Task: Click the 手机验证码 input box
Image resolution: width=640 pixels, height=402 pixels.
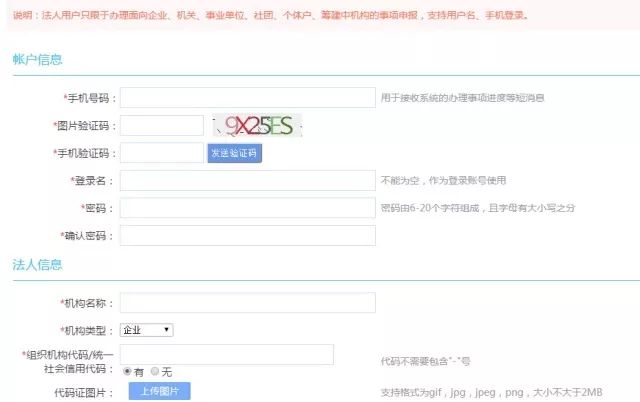Action: [162, 153]
